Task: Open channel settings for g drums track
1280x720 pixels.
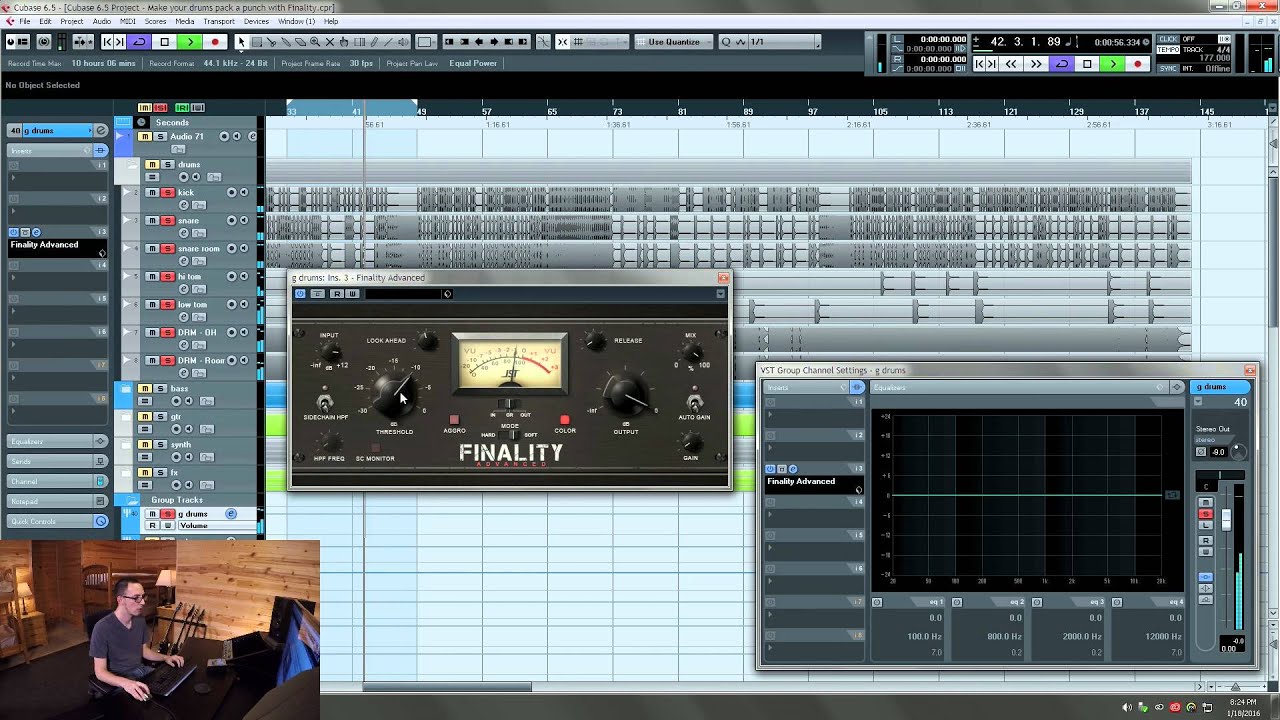Action: (231, 514)
